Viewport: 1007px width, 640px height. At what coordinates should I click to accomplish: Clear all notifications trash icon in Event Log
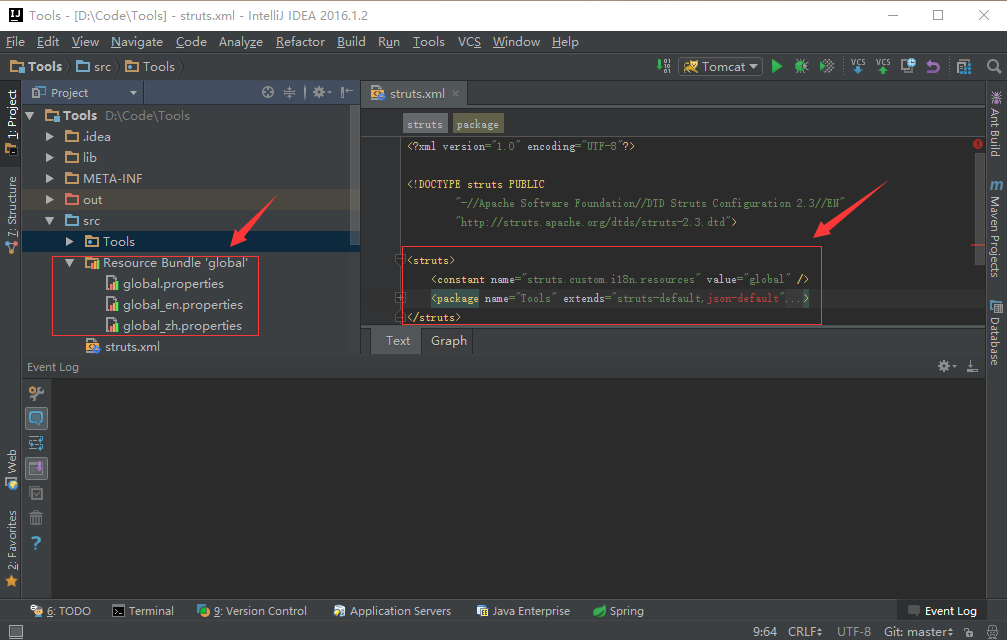tap(36, 517)
